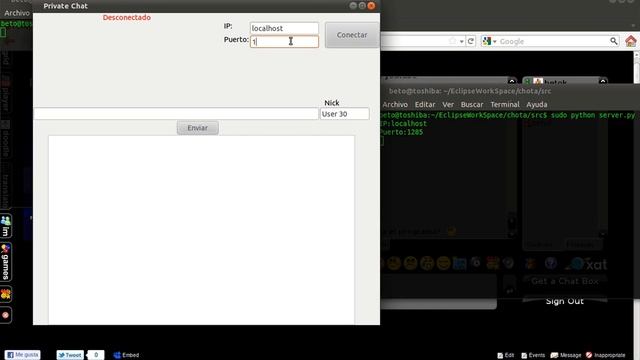Click the Events link at bottom right
This screenshot has width=640, height=360.
coord(533,356)
